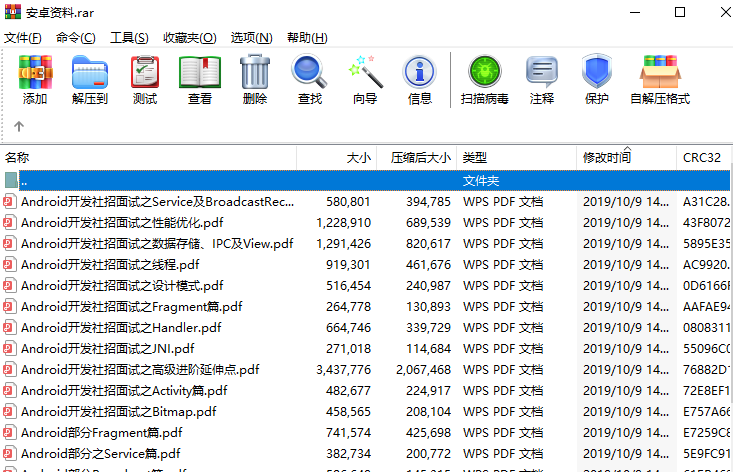The height and width of the screenshot is (472, 733).
Task: Select Android部分之Service篇.pdf
Action: [x=101, y=454]
